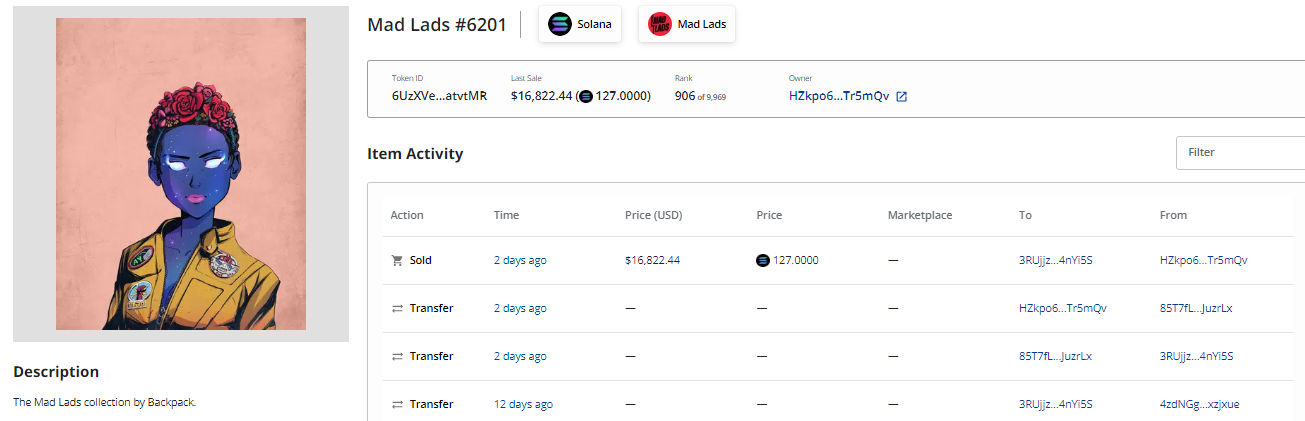Open the Mad Lads #6201 NFT image
1305x421 pixels.
tap(181, 174)
